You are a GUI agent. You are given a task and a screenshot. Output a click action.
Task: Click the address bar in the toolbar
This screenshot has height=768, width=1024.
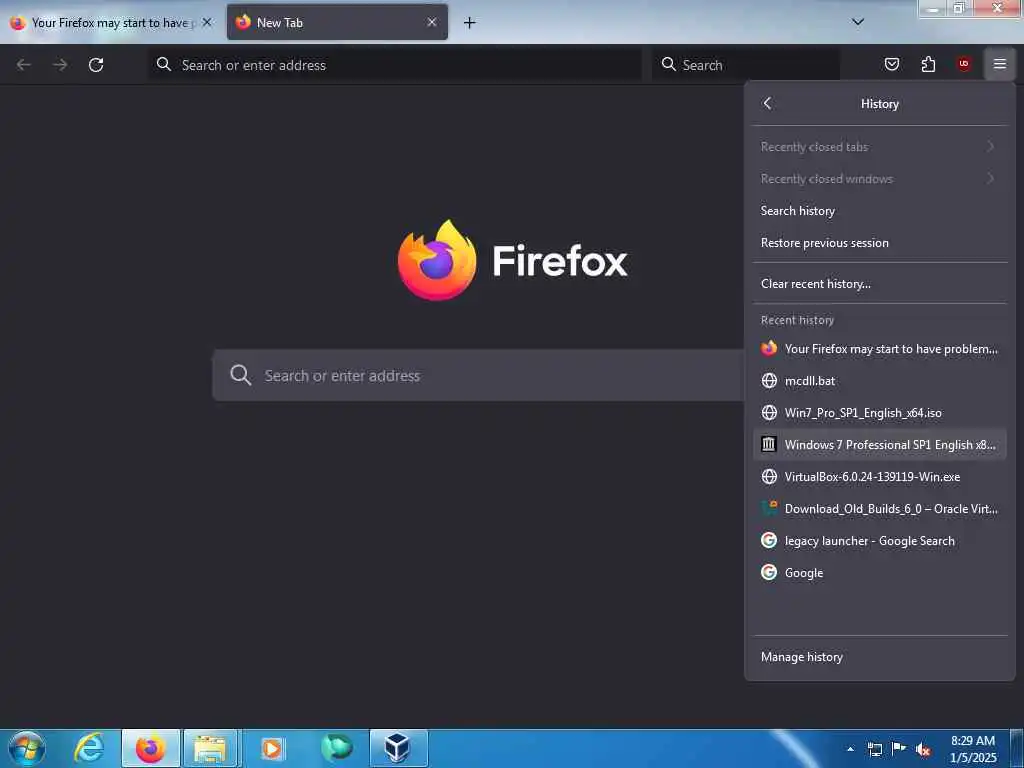[395, 65]
